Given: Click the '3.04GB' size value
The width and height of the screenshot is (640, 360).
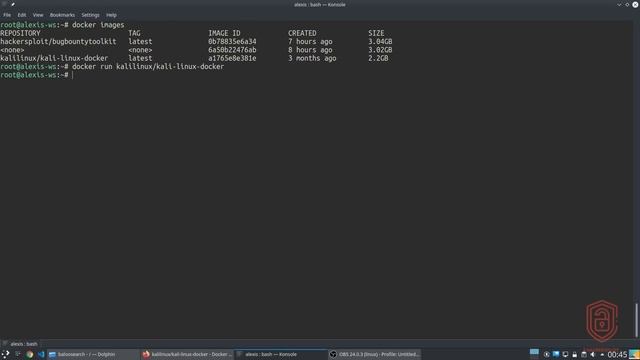Looking at the screenshot, I should (x=380, y=42).
